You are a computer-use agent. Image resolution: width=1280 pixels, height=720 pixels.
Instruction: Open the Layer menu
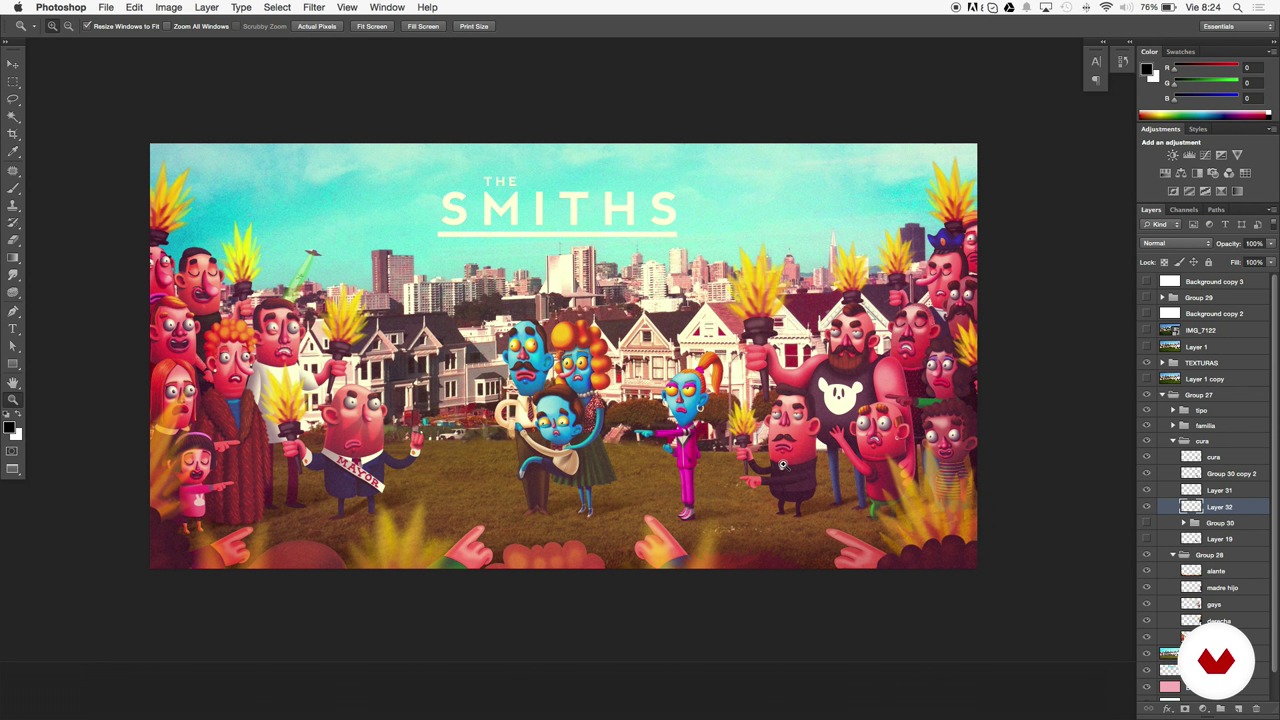[x=207, y=7]
